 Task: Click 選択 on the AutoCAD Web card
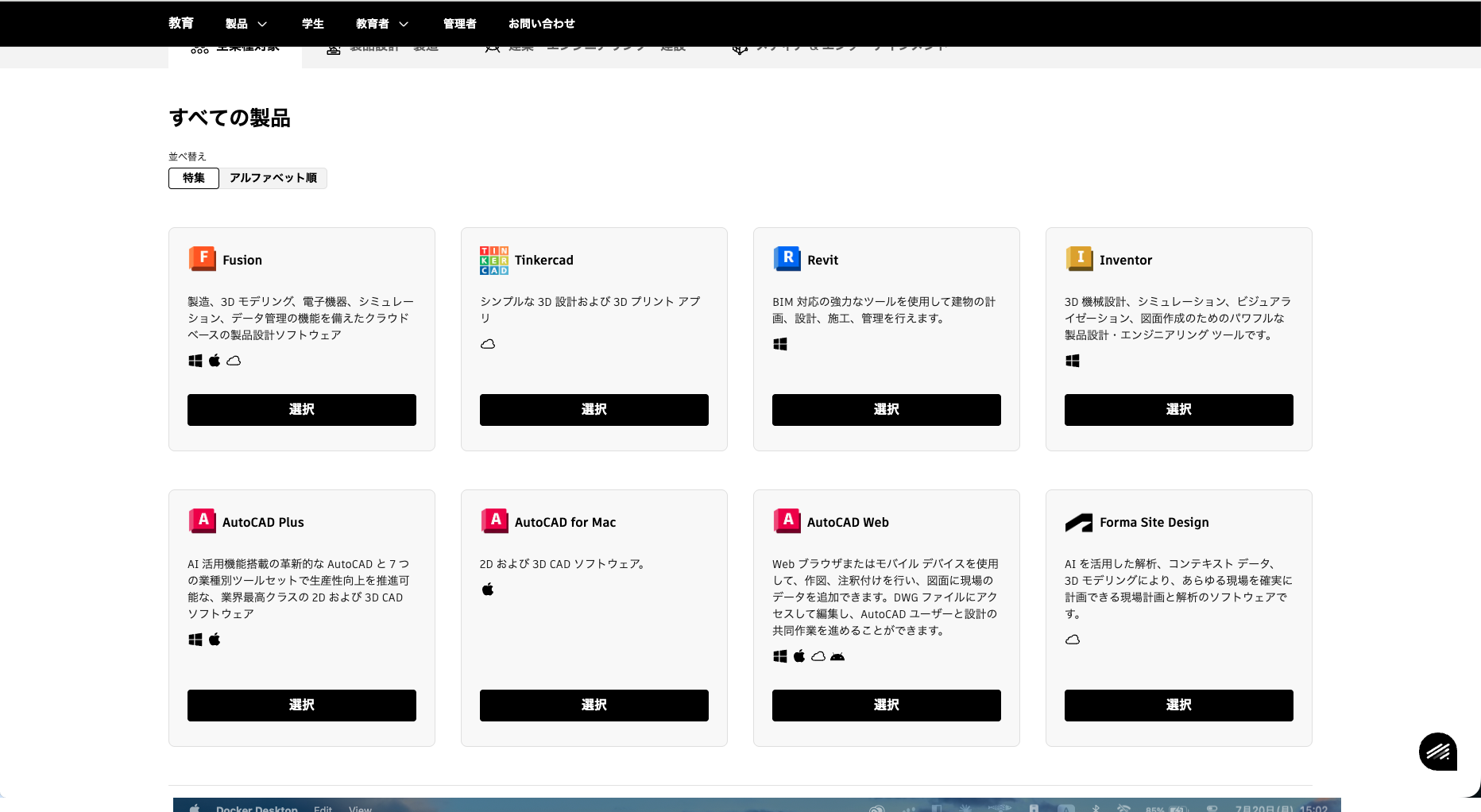pyautogui.click(x=887, y=706)
